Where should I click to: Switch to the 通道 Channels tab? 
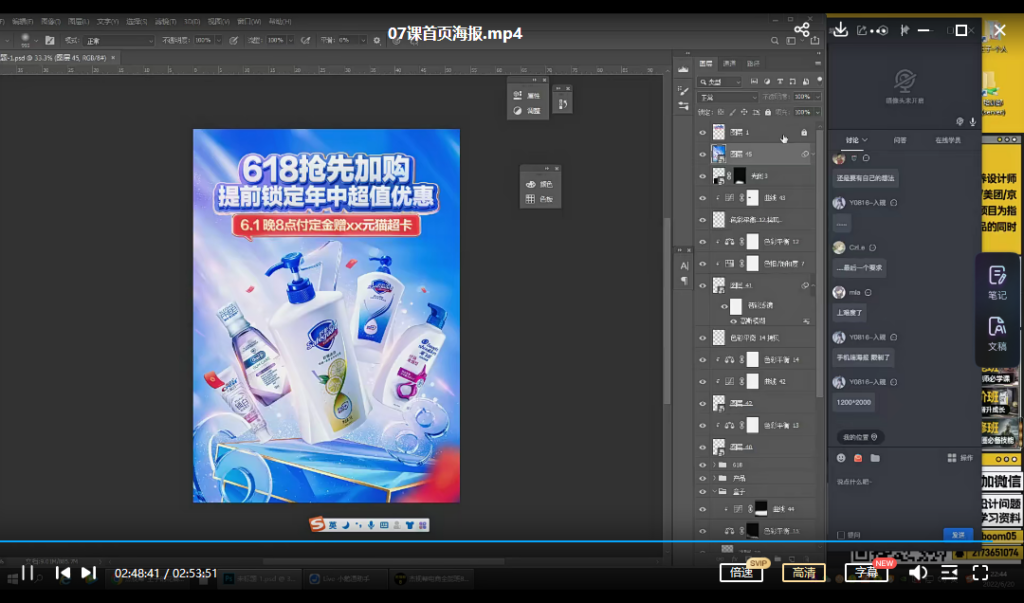pyautogui.click(x=729, y=63)
